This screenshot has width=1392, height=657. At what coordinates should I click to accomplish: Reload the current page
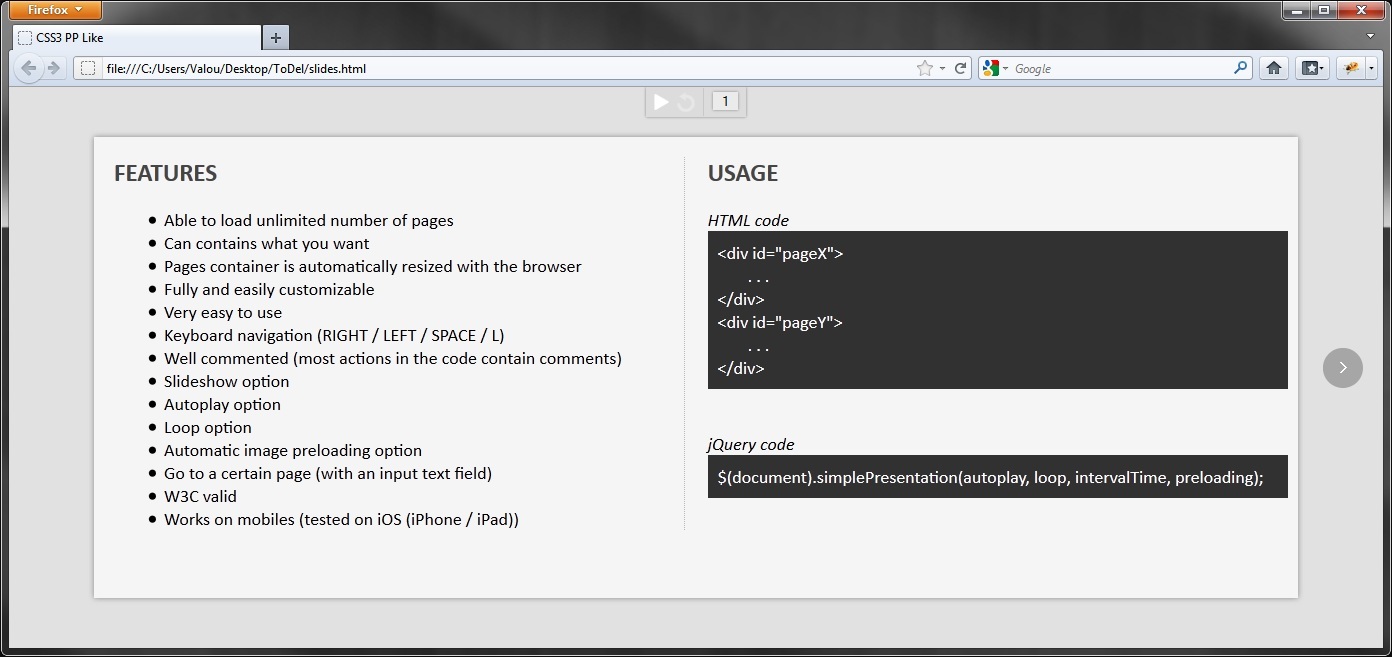[960, 68]
